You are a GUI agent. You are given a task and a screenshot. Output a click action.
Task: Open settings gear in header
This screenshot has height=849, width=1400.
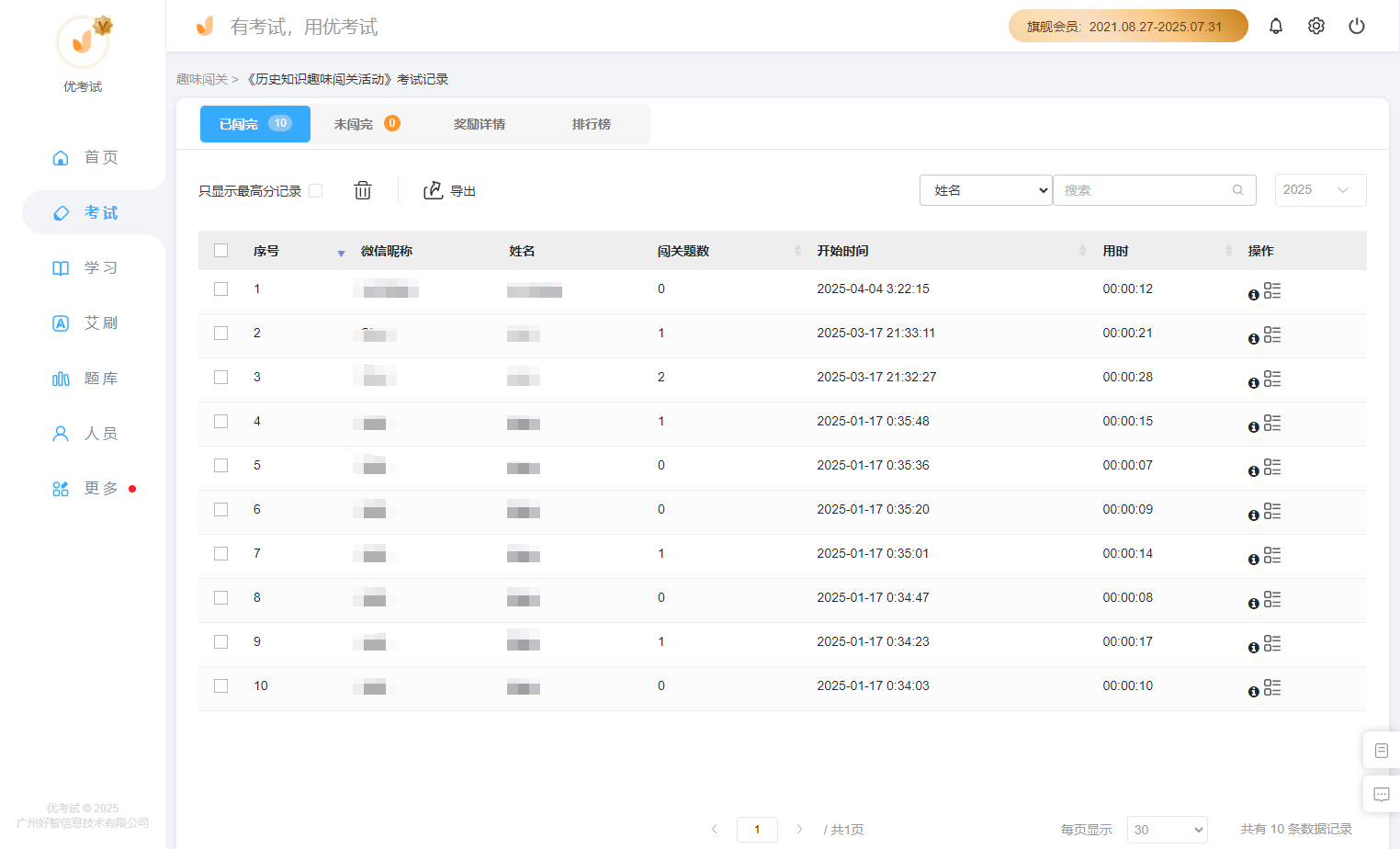coord(1316,26)
